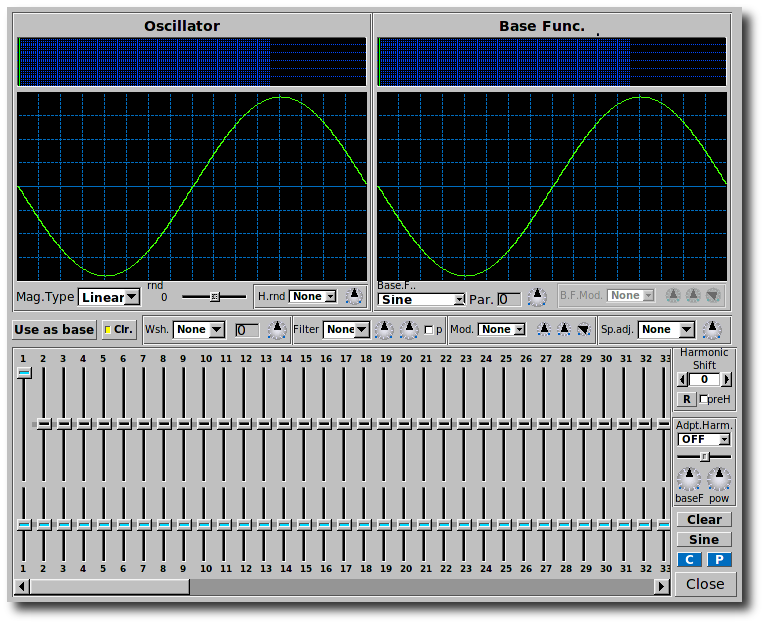This screenshot has width=765, height=625.
Task: Enable the preH checkbox
Action: [704, 399]
